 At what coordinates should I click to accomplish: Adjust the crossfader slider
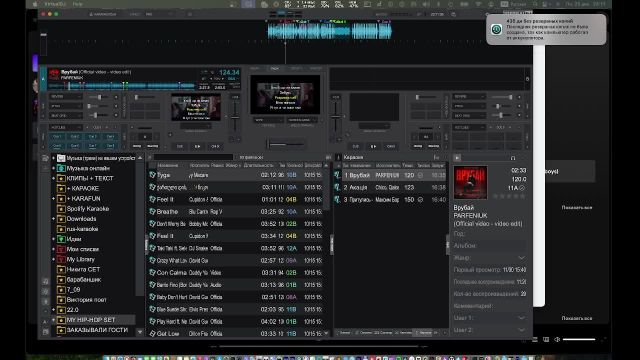(285, 144)
